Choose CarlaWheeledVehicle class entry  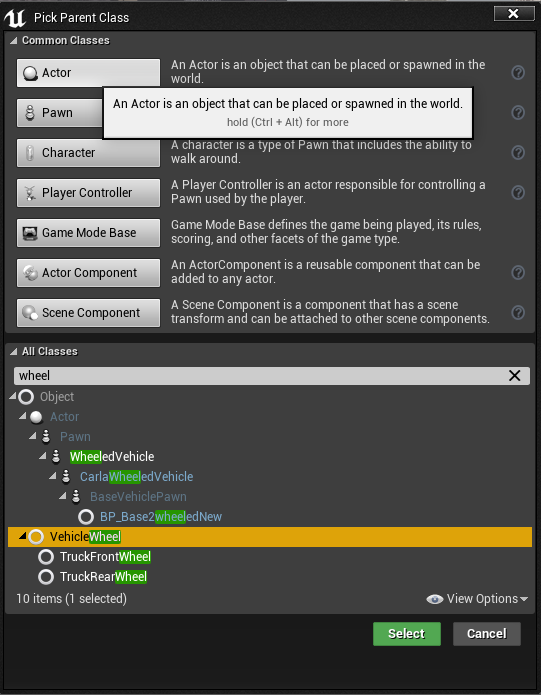pyautogui.click(x=136, y=477)
